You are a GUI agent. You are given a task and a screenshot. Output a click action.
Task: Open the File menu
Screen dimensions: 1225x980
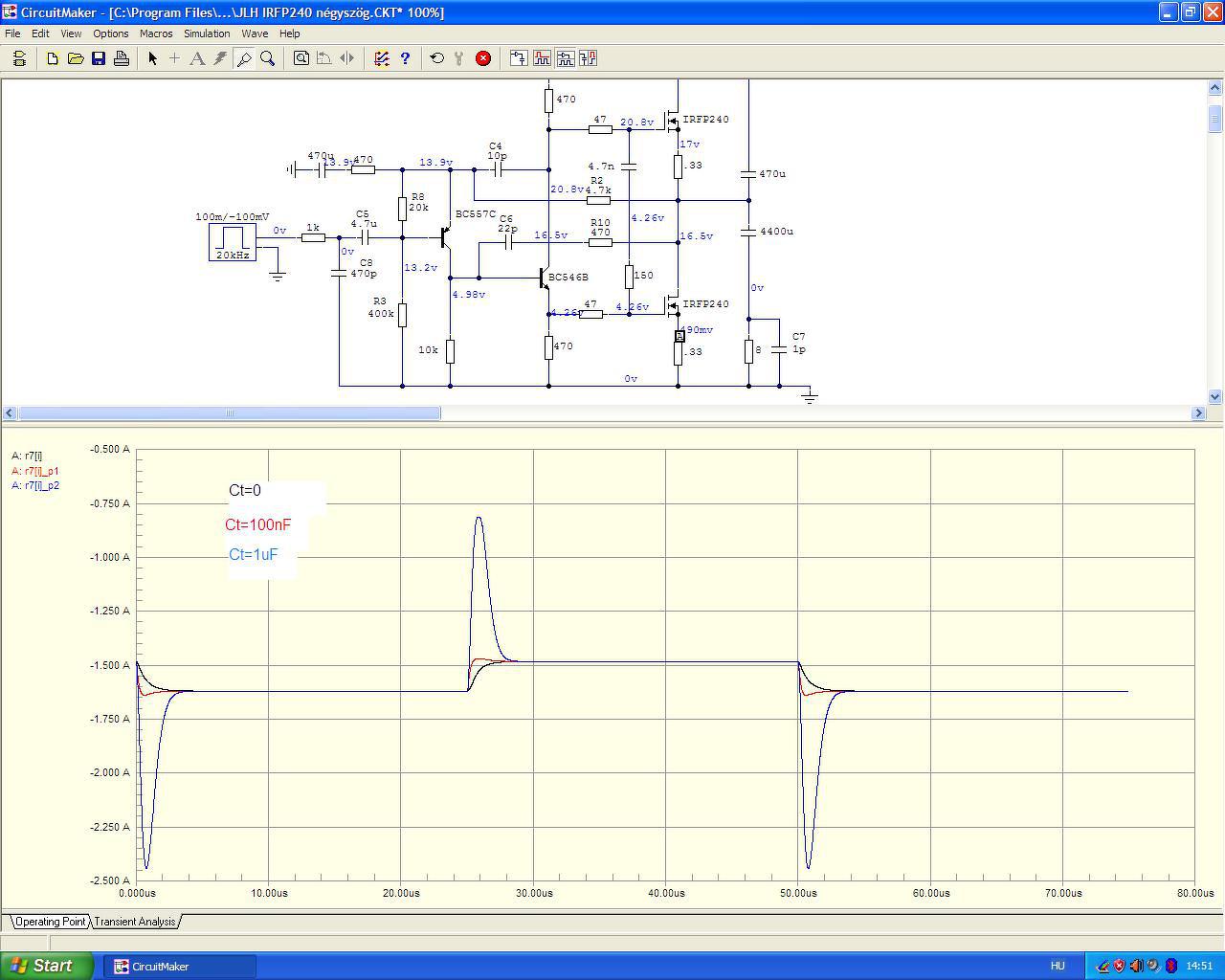point(12,33)
